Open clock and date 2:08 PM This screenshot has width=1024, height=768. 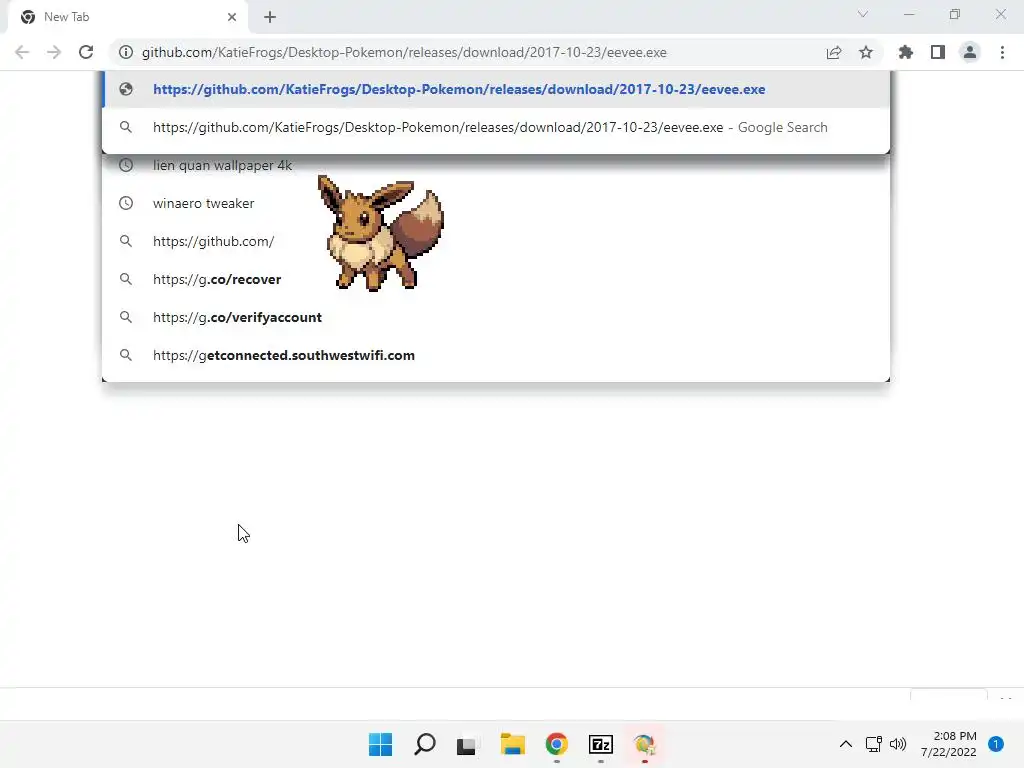tap(949, 744)
